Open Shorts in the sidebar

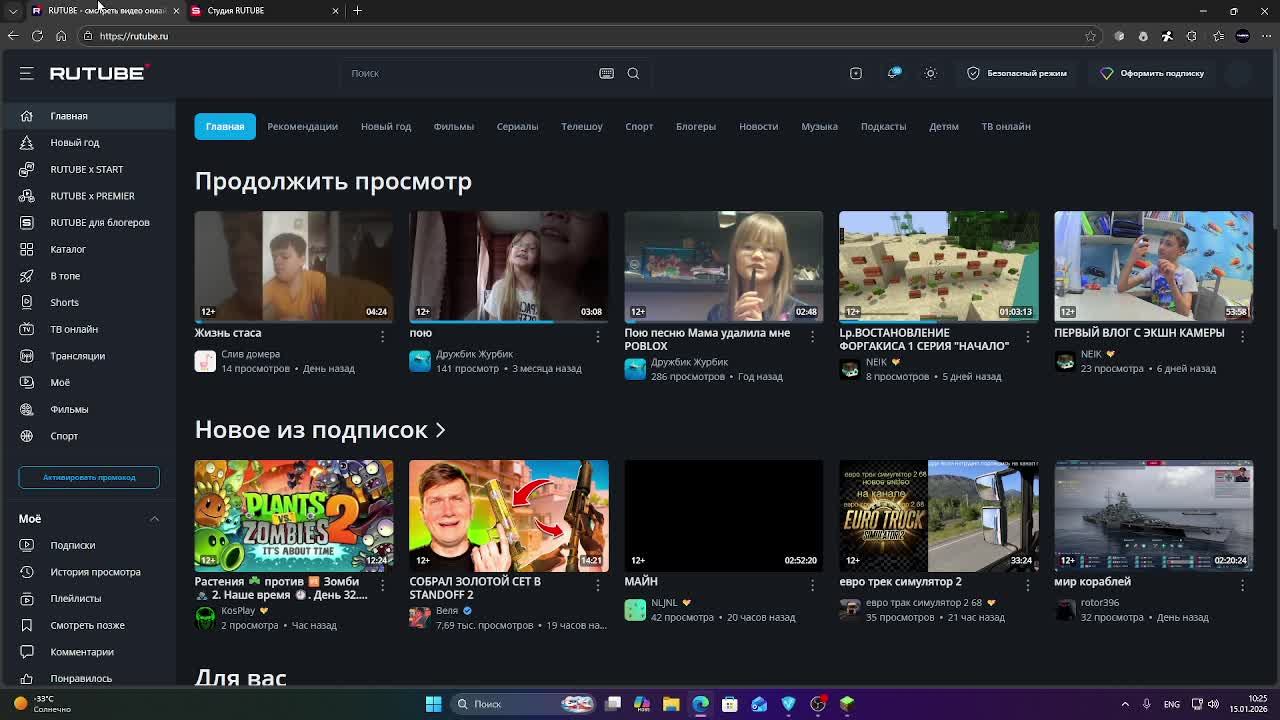tap(64, 302)
